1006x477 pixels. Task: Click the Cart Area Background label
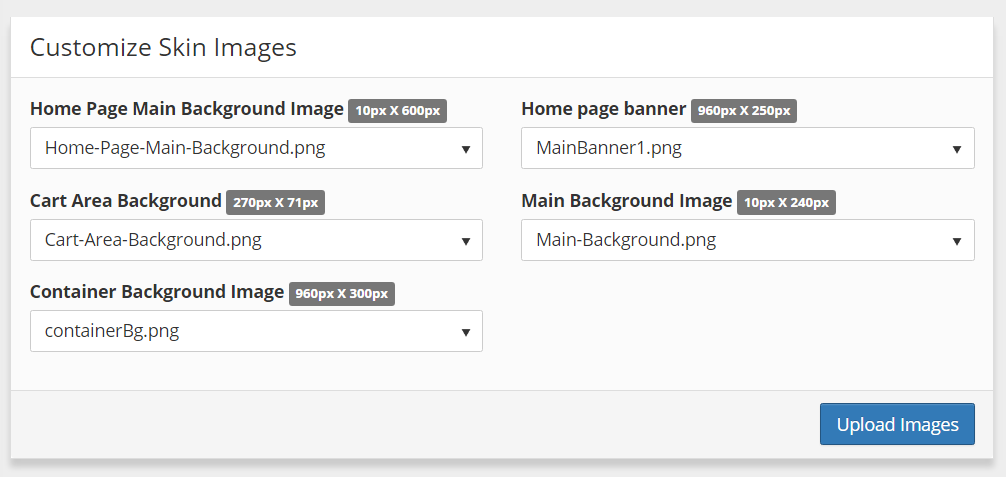point(126,201)
